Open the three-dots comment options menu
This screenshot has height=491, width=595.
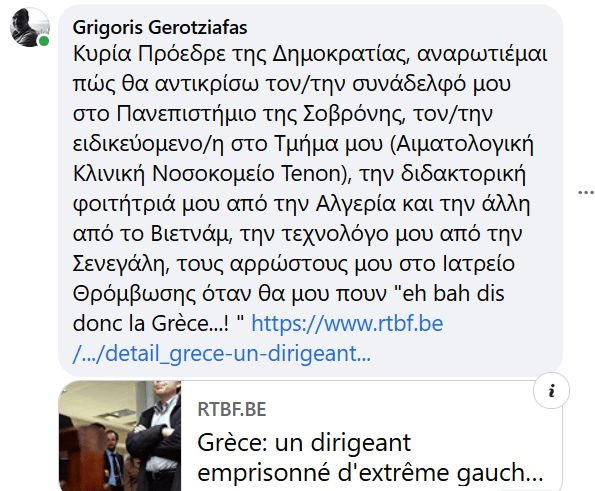point(586,192)
